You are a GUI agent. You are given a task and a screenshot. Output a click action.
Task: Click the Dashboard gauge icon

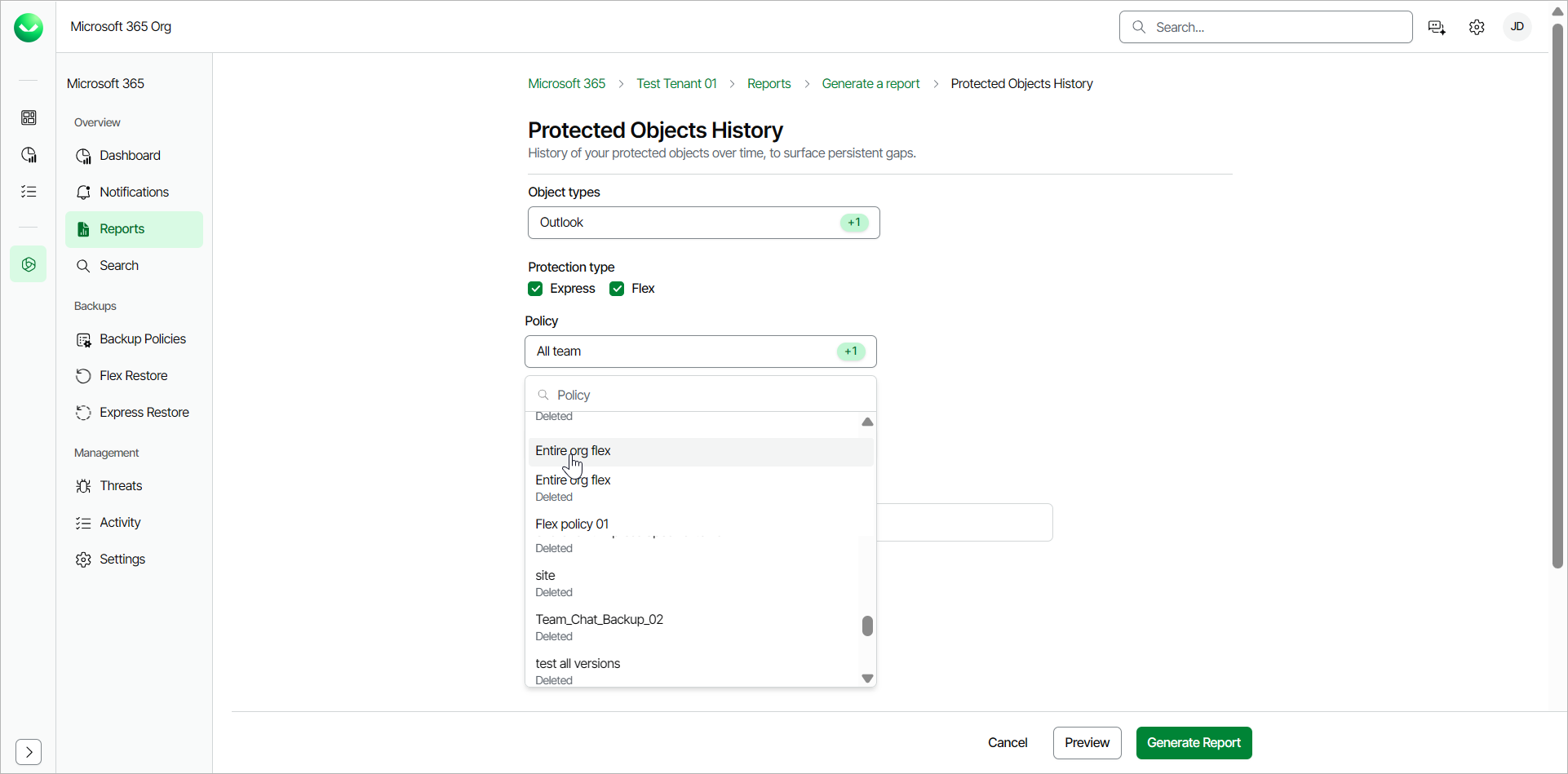coord(83,156)
